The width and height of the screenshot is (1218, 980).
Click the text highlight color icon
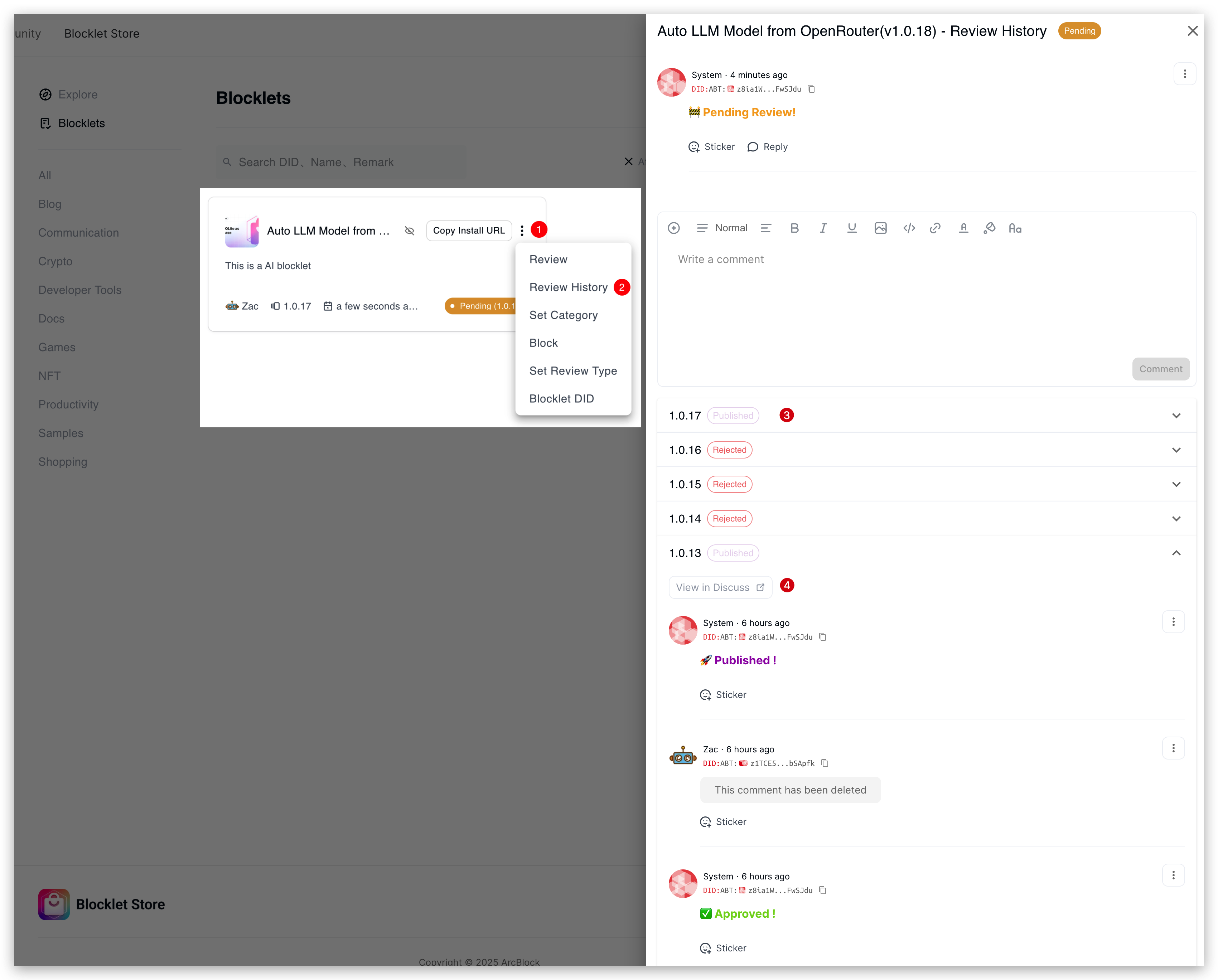click(x=989, y=228)
